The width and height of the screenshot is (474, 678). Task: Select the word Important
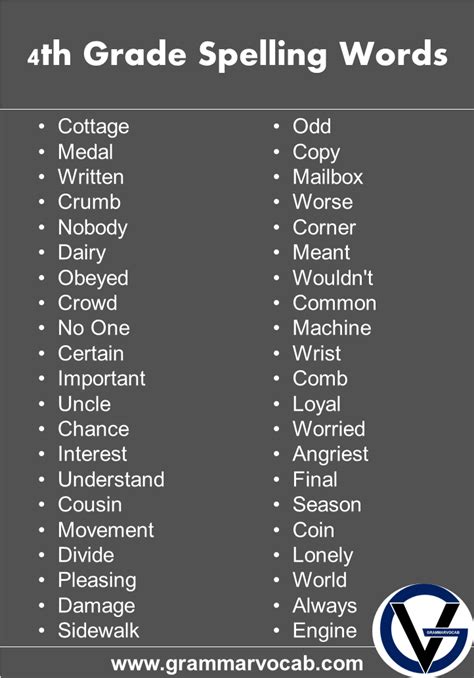(102, 379)
